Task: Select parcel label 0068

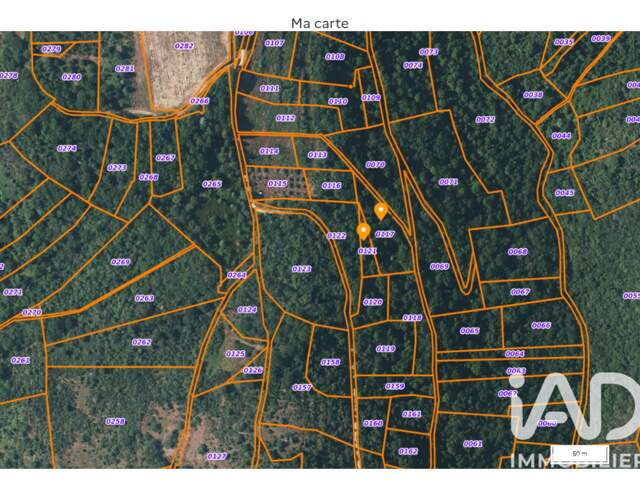Action: [518, 251]
